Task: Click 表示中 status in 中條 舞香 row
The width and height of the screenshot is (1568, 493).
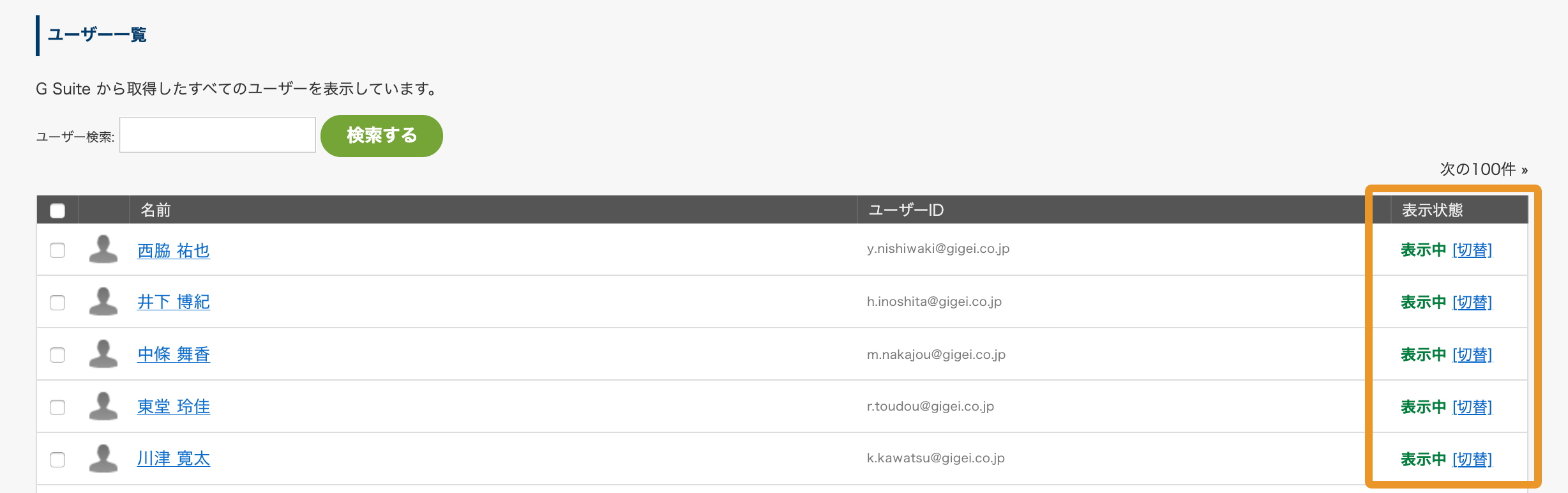Action: (1423, 354)
